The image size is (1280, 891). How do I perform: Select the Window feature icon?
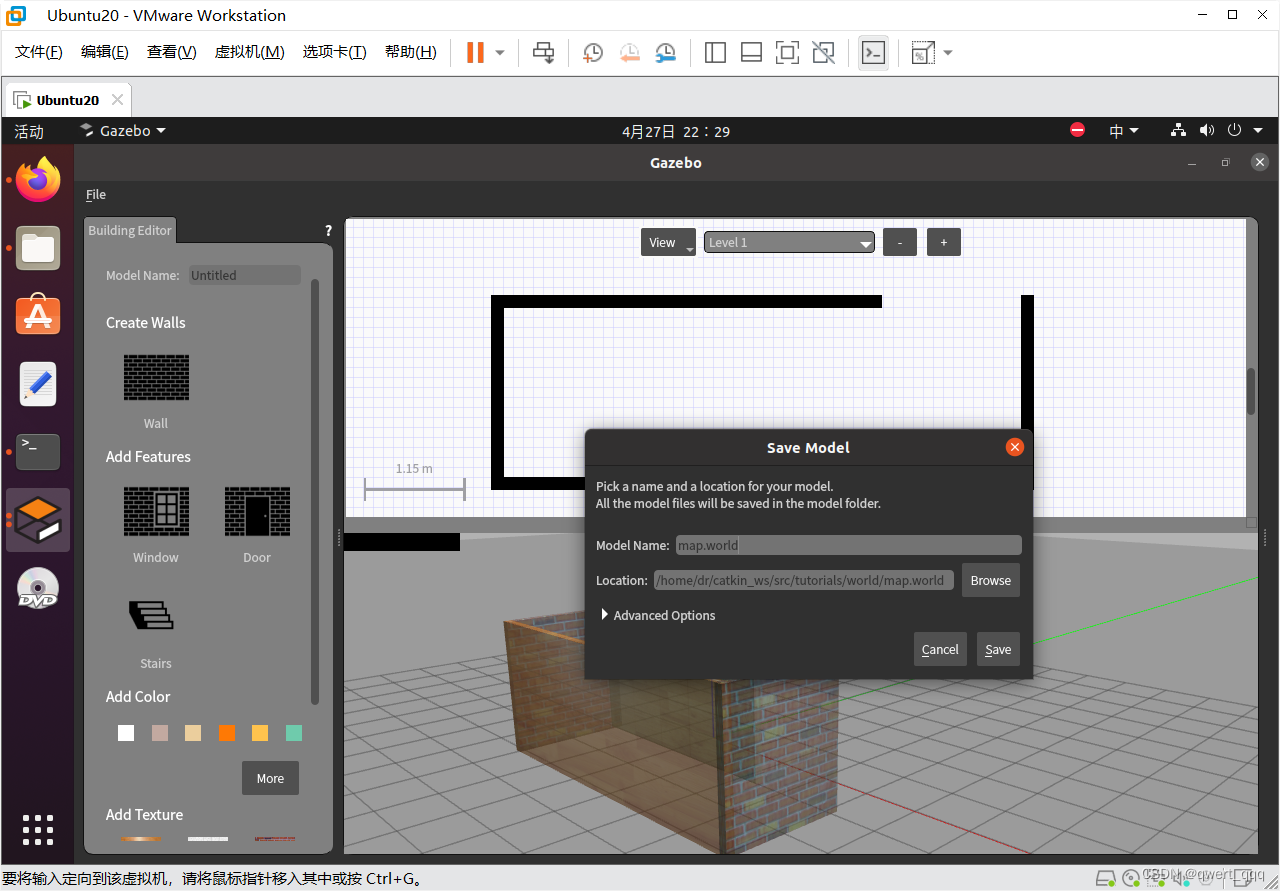[156, 511]
